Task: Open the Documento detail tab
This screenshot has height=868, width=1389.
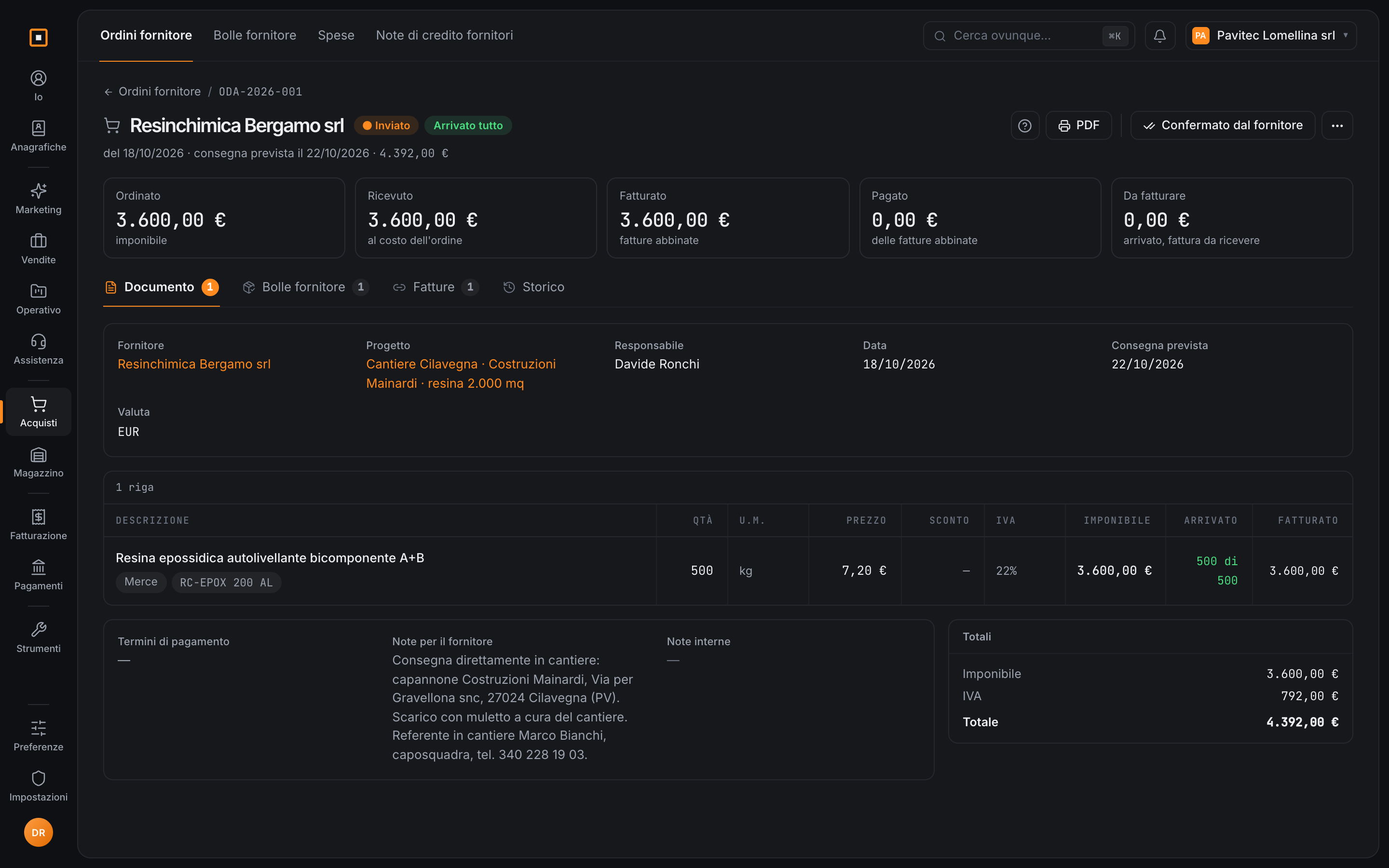Action: click(x=161, y=287)
